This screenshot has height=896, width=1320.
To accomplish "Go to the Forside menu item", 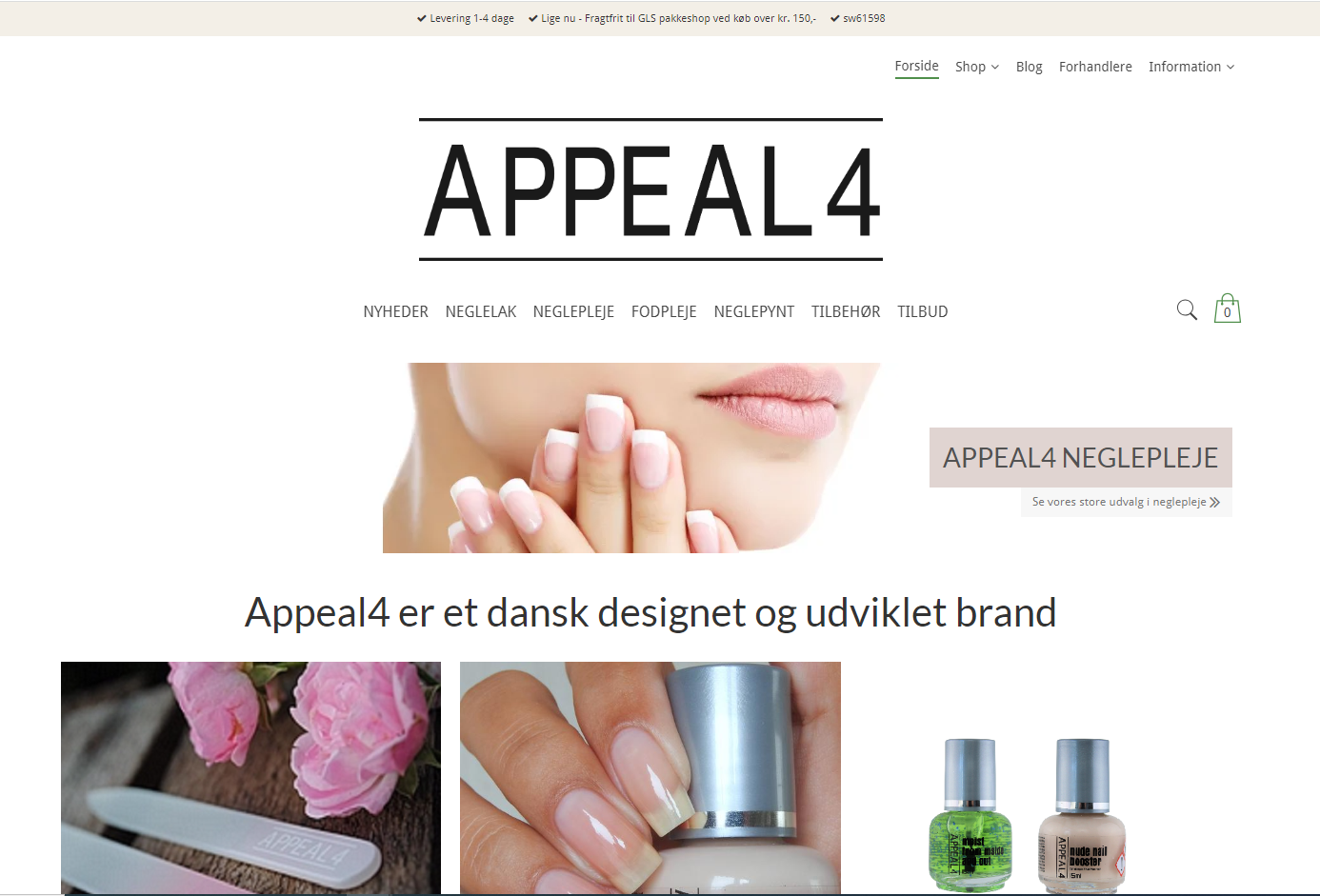I will coord(916,66).
